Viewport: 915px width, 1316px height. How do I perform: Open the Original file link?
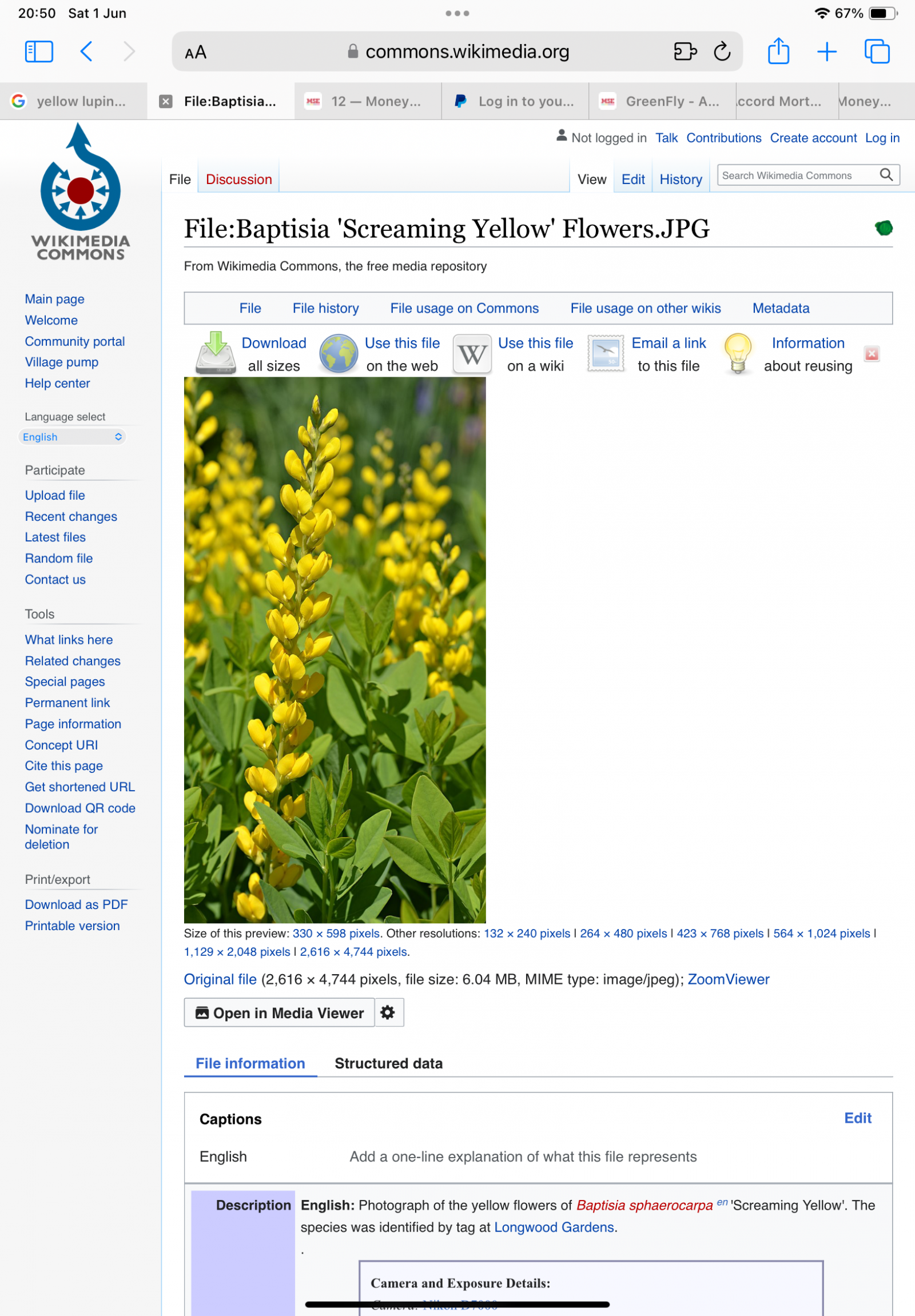[x=220, y=979]
